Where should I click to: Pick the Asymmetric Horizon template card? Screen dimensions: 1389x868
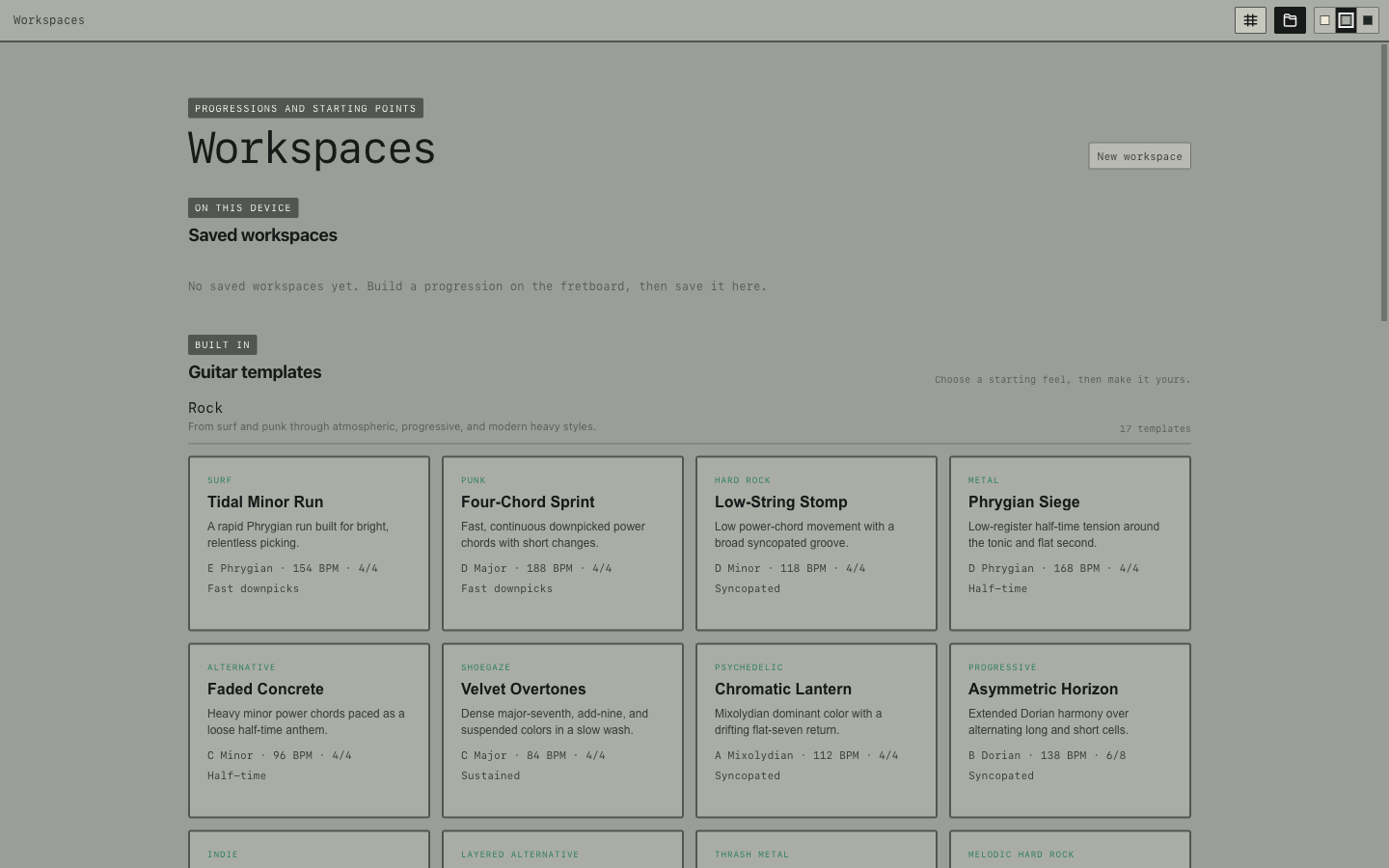1070,731
